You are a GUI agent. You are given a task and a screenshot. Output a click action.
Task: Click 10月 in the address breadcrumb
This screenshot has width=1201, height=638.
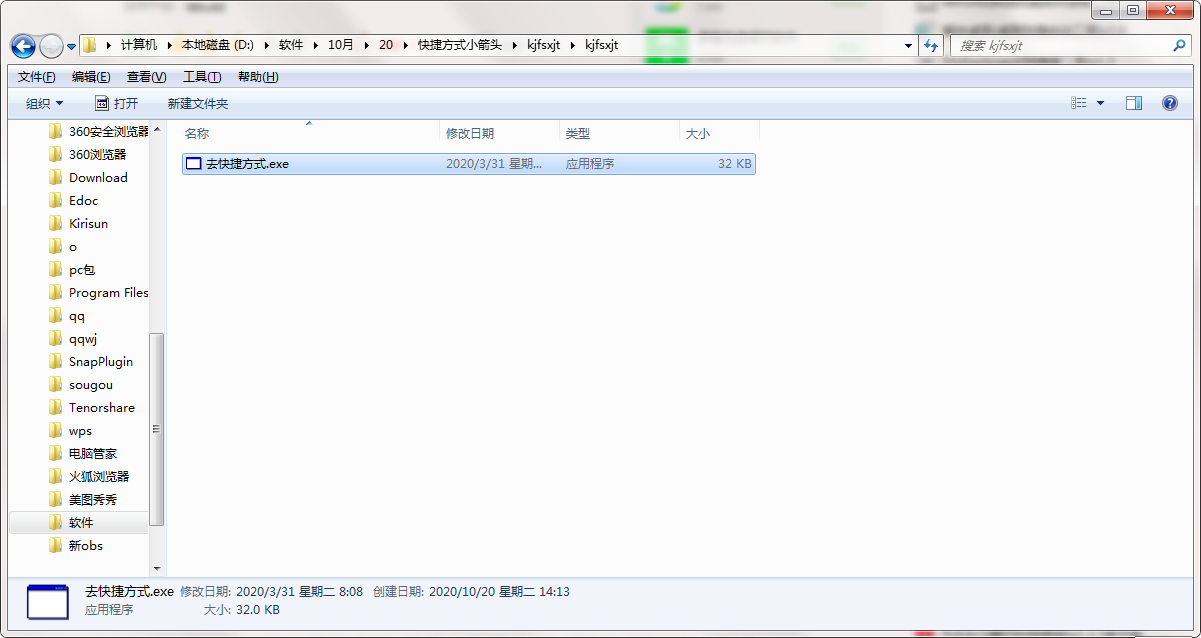(x=341, y=46)
